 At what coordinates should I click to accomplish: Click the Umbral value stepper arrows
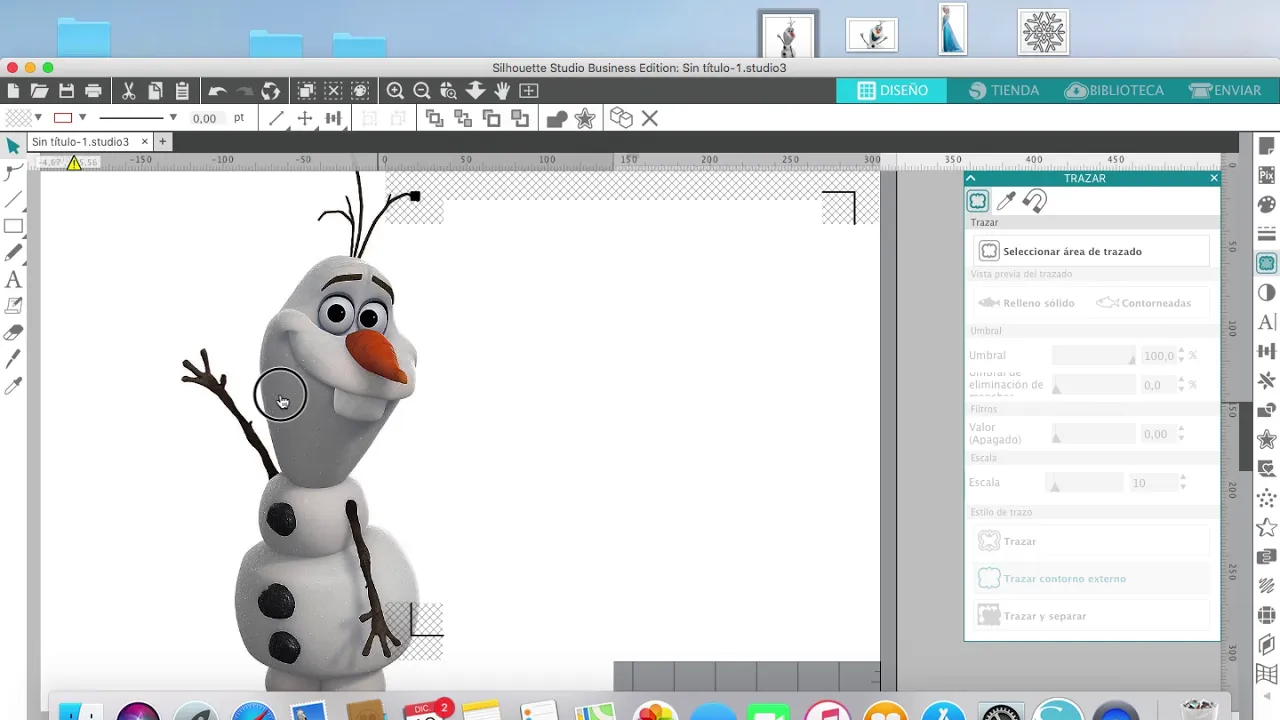coord(1182,355)
